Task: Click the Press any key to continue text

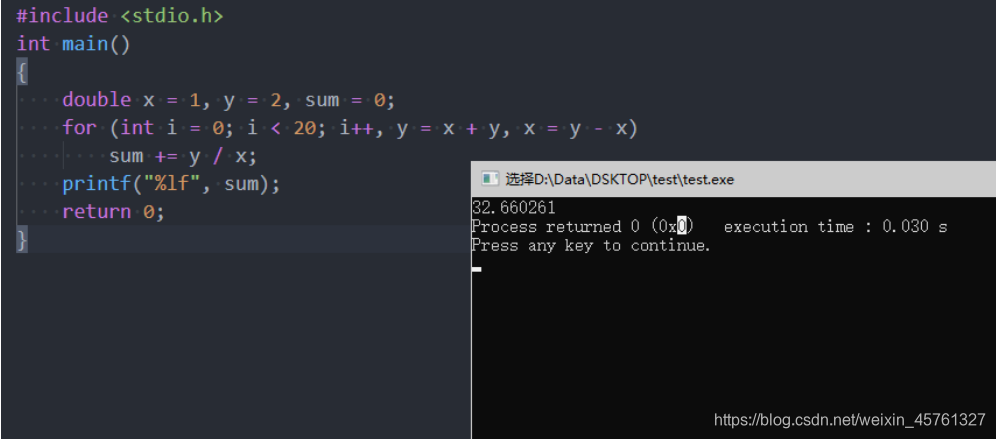Action: [591, 245]
